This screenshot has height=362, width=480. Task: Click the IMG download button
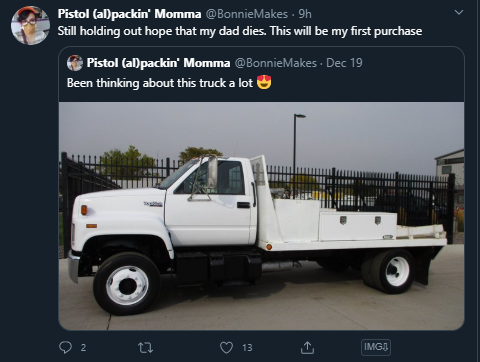click(376, 347)
